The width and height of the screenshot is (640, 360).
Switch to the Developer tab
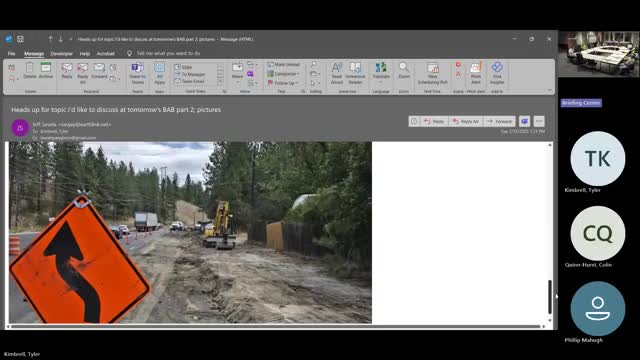62,53
